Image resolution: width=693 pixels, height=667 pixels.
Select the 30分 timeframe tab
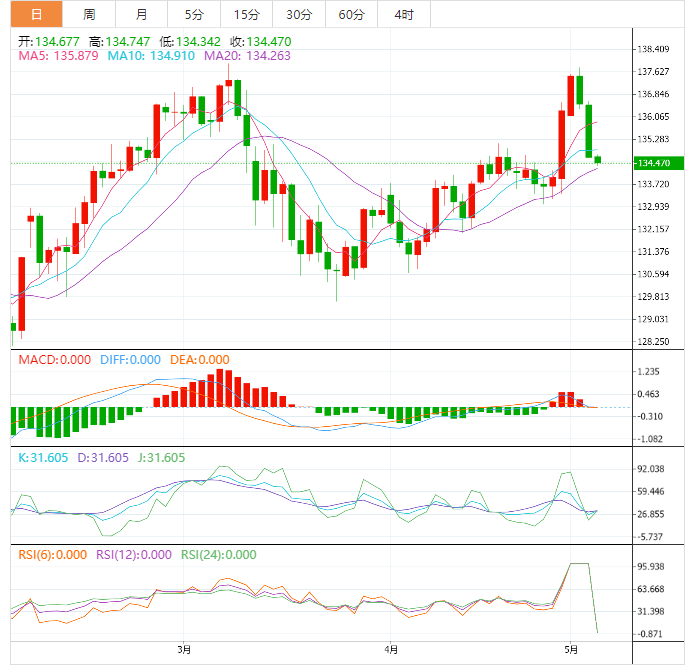(x=299, y=14)
